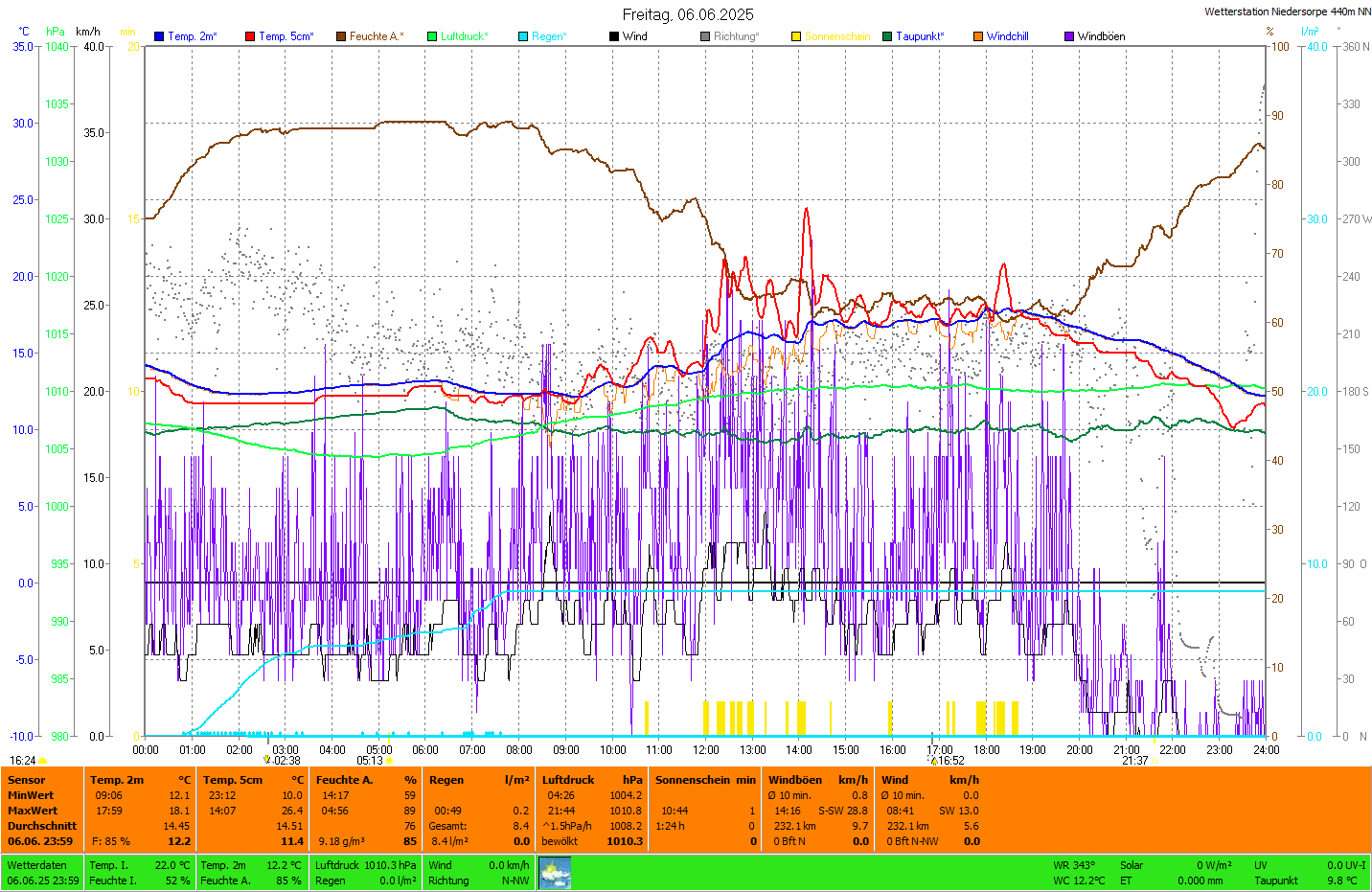The image size is (1372, 892).
Task: Click the Taupunkt legend label
Action: (x=920, y=36)
